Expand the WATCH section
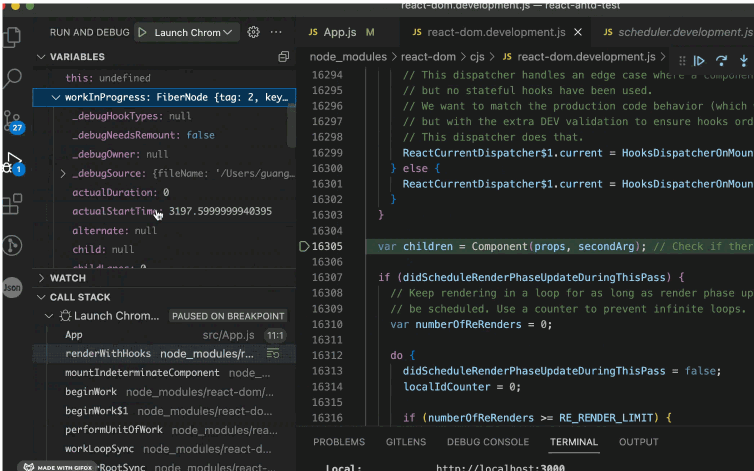 point(41,278)
